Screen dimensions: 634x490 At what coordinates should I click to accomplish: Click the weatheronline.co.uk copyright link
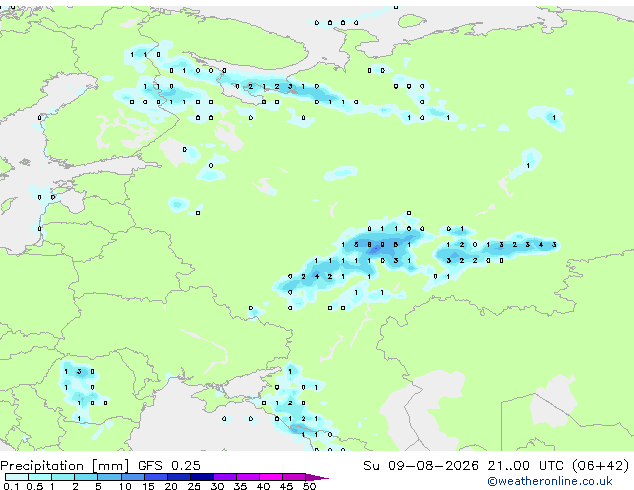coord(550,481)
